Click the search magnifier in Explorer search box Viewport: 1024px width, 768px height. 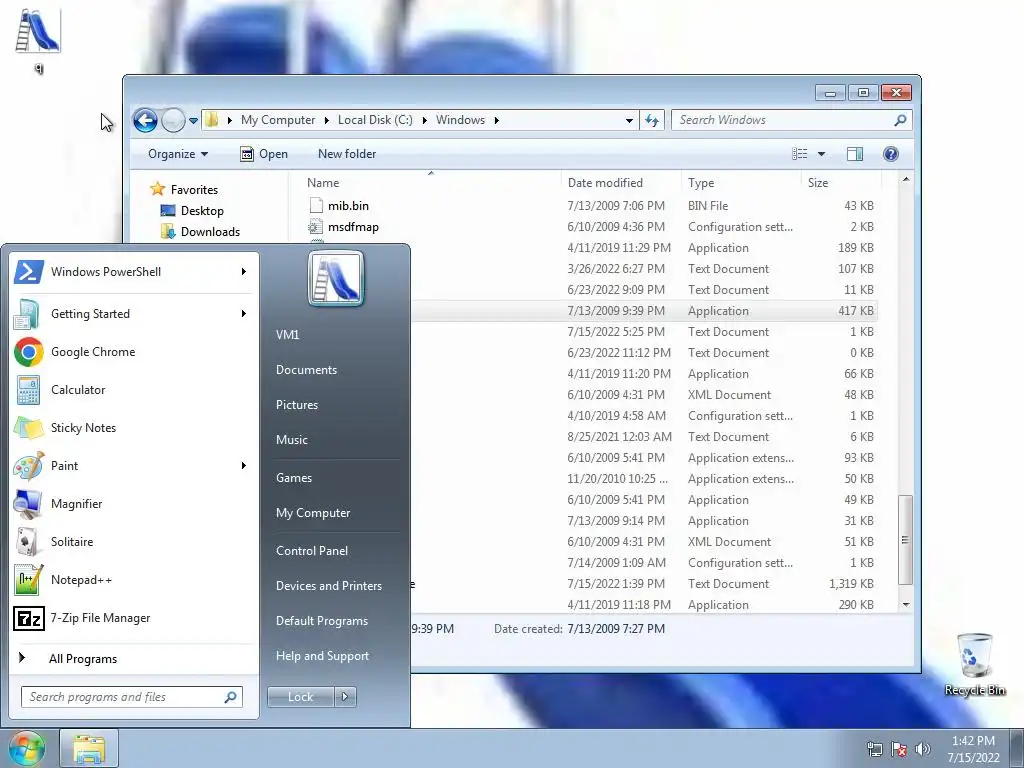point(900,120)
